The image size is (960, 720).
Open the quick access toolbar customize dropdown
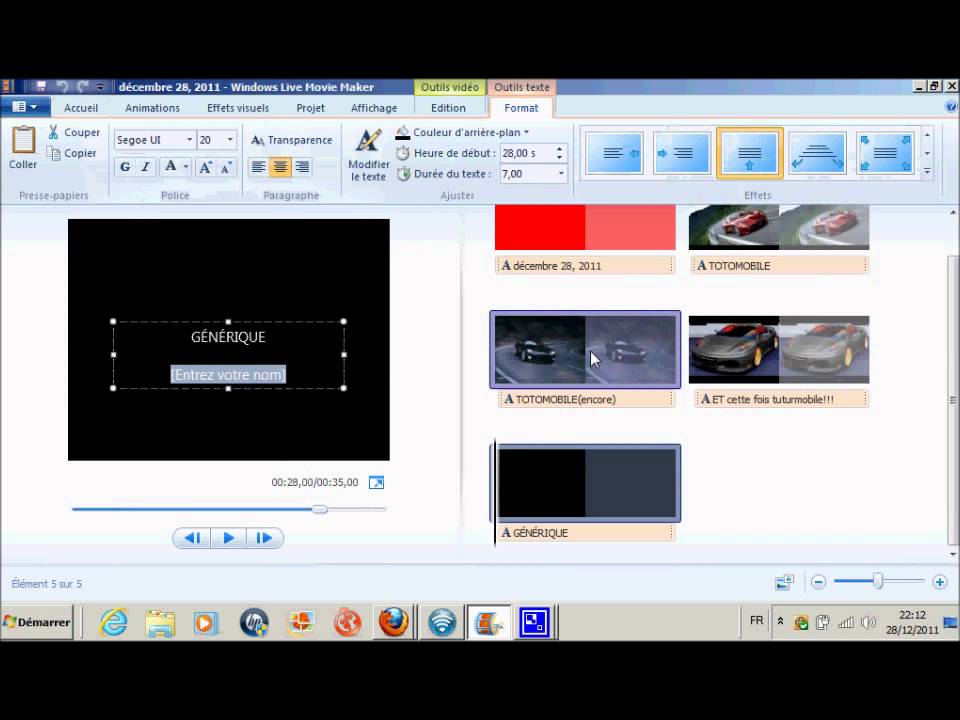[100, 87]
